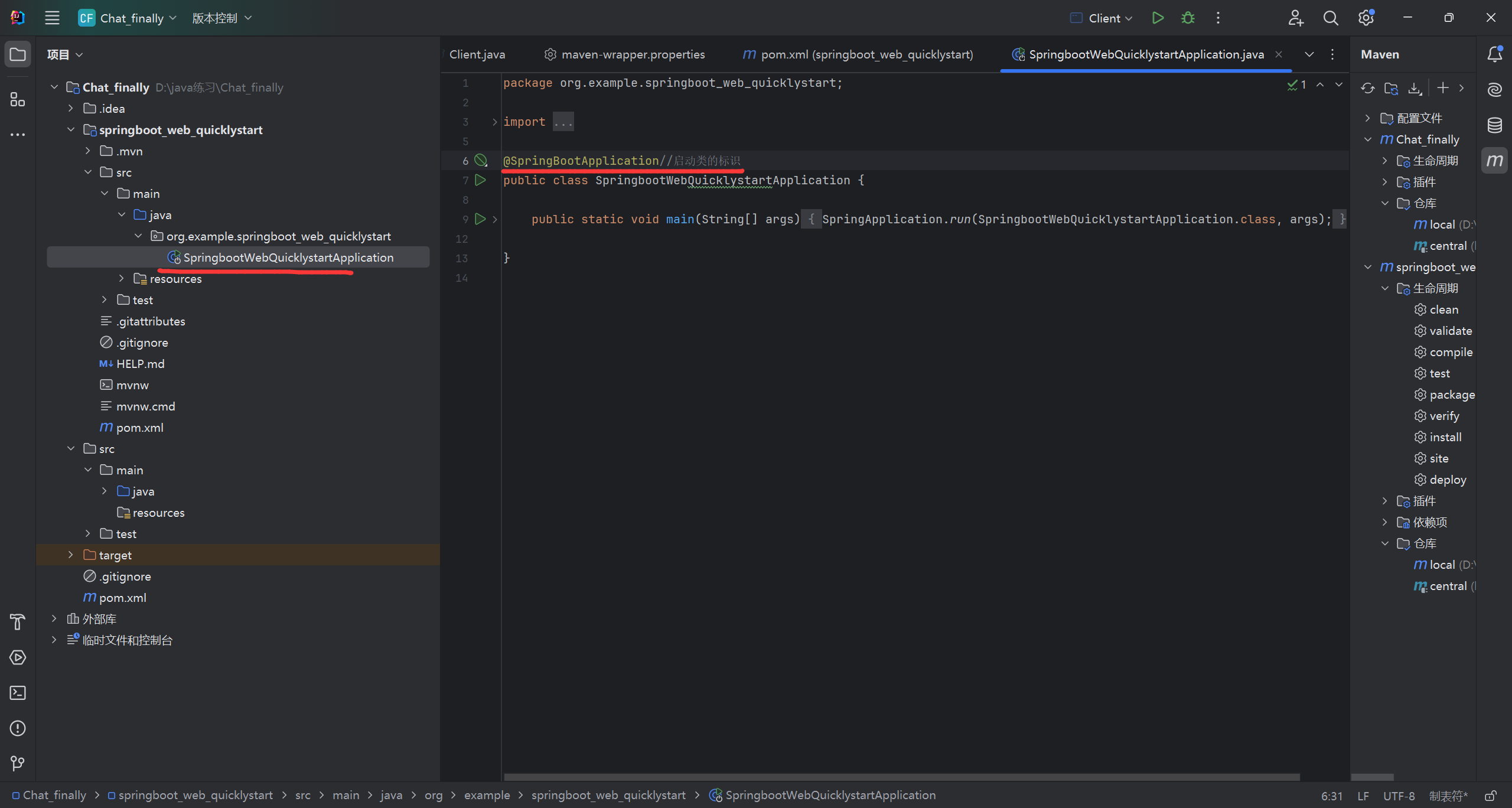
Task: Open the Problems tool window icon
Action: click(18, 728)
